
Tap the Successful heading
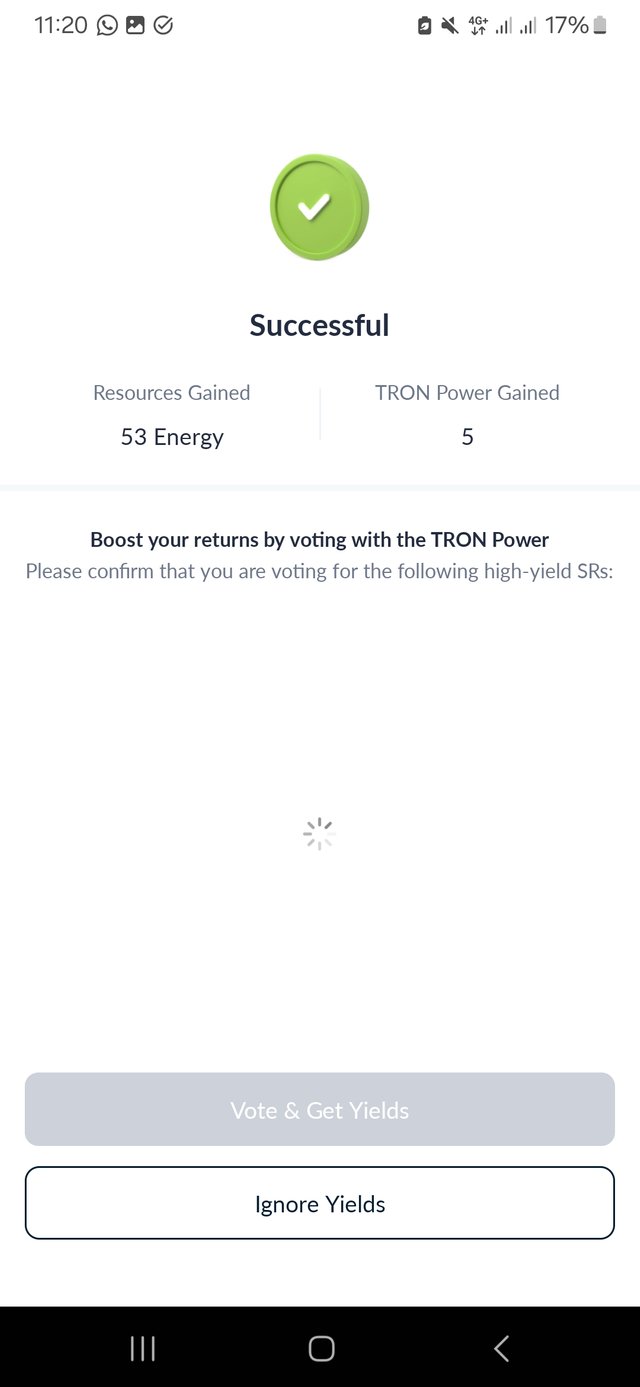point(319,325)
